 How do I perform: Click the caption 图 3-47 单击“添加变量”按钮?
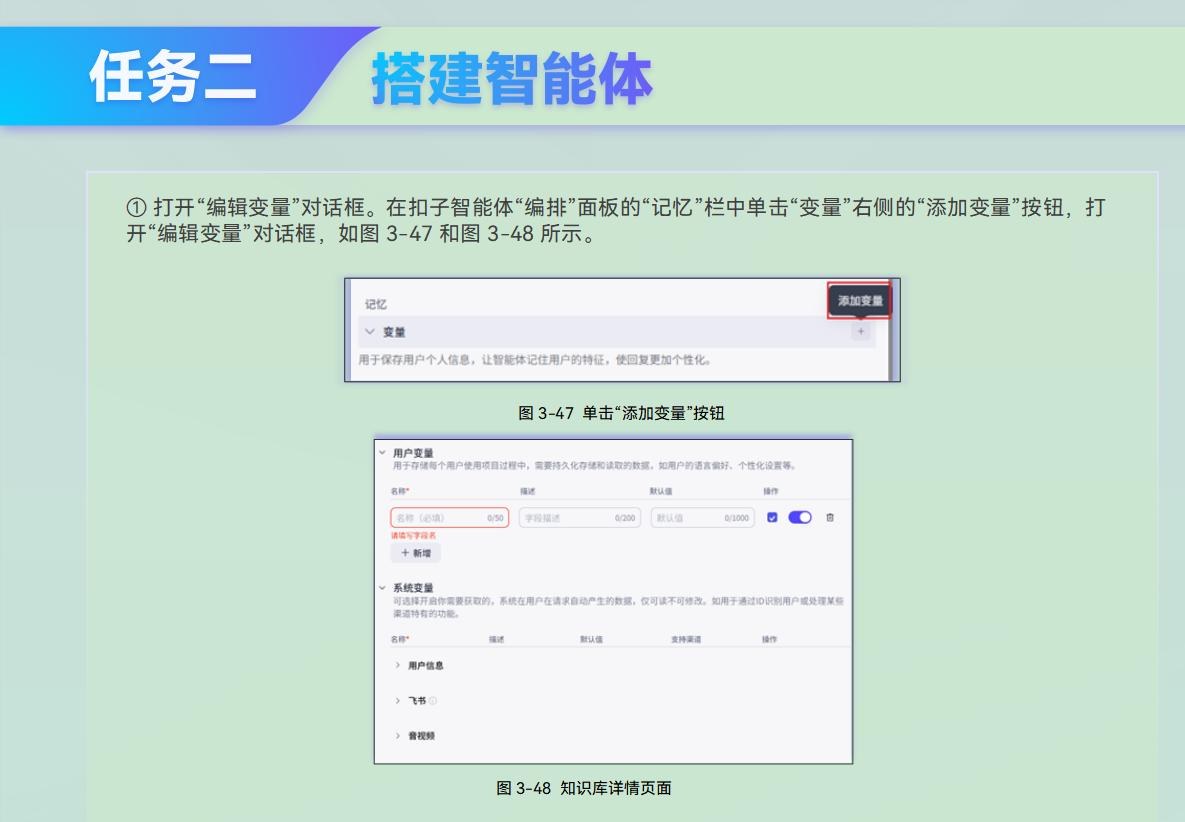click(x=621, y=413)
